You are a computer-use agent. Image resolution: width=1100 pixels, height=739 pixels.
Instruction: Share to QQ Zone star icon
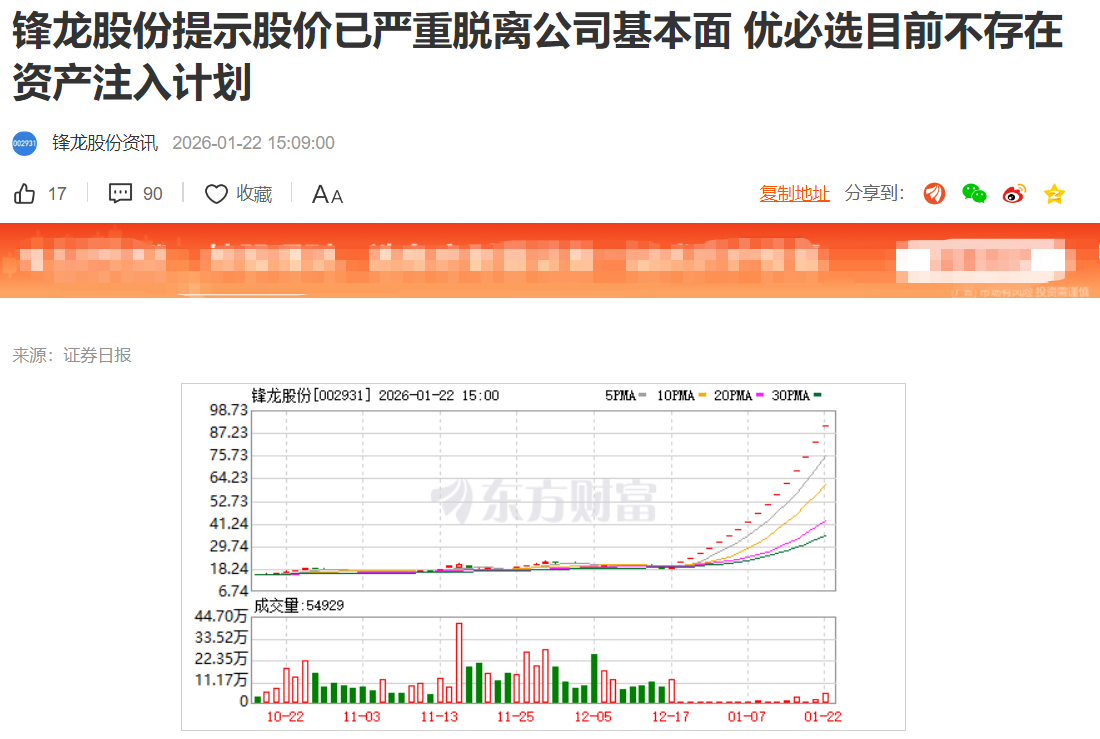1054,194
